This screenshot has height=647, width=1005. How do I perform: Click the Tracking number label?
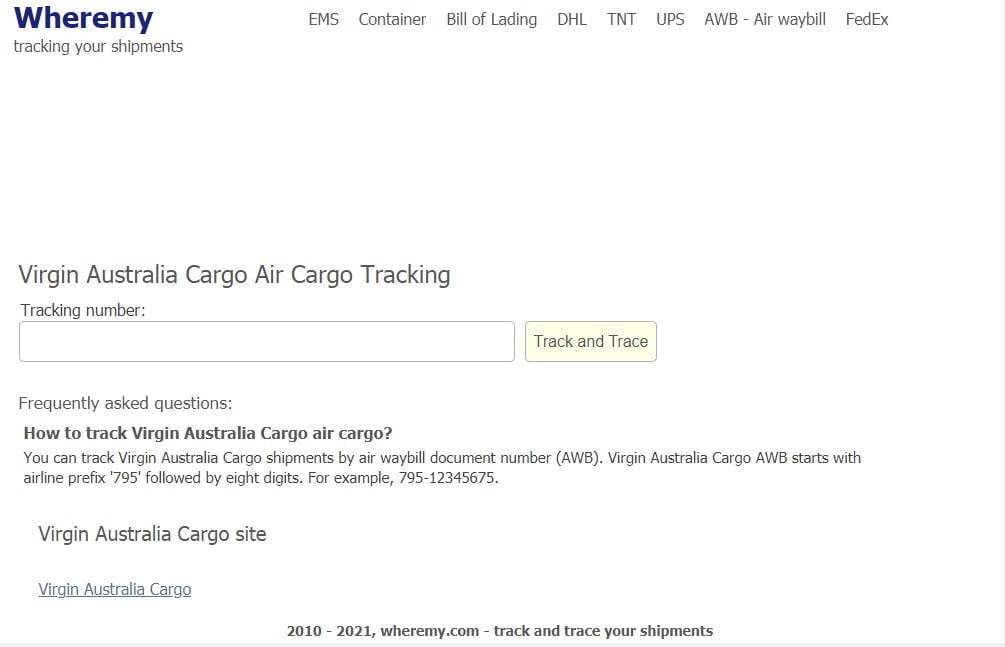click(x=83, y=310)
